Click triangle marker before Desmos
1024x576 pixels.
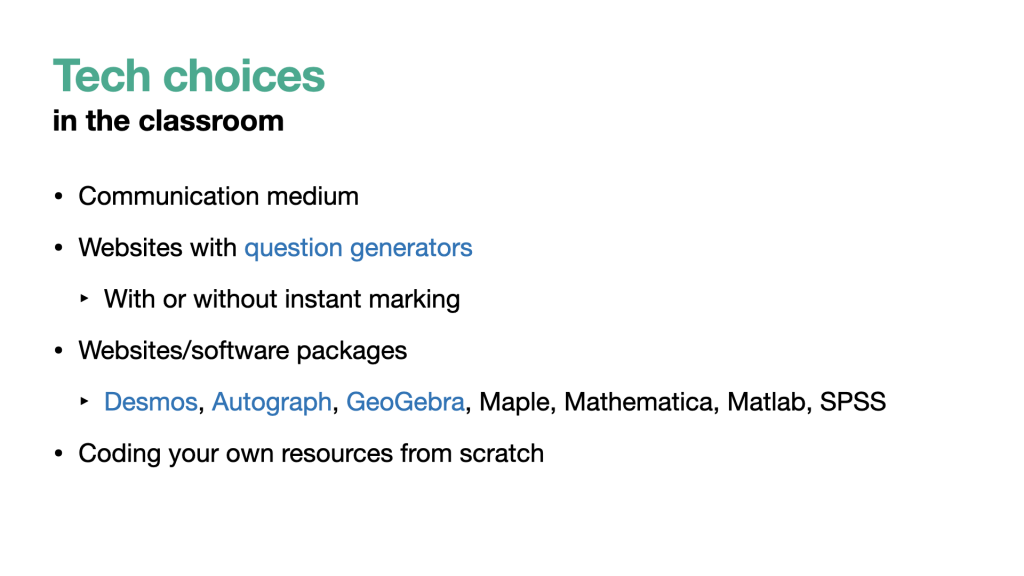coord(85,402)
